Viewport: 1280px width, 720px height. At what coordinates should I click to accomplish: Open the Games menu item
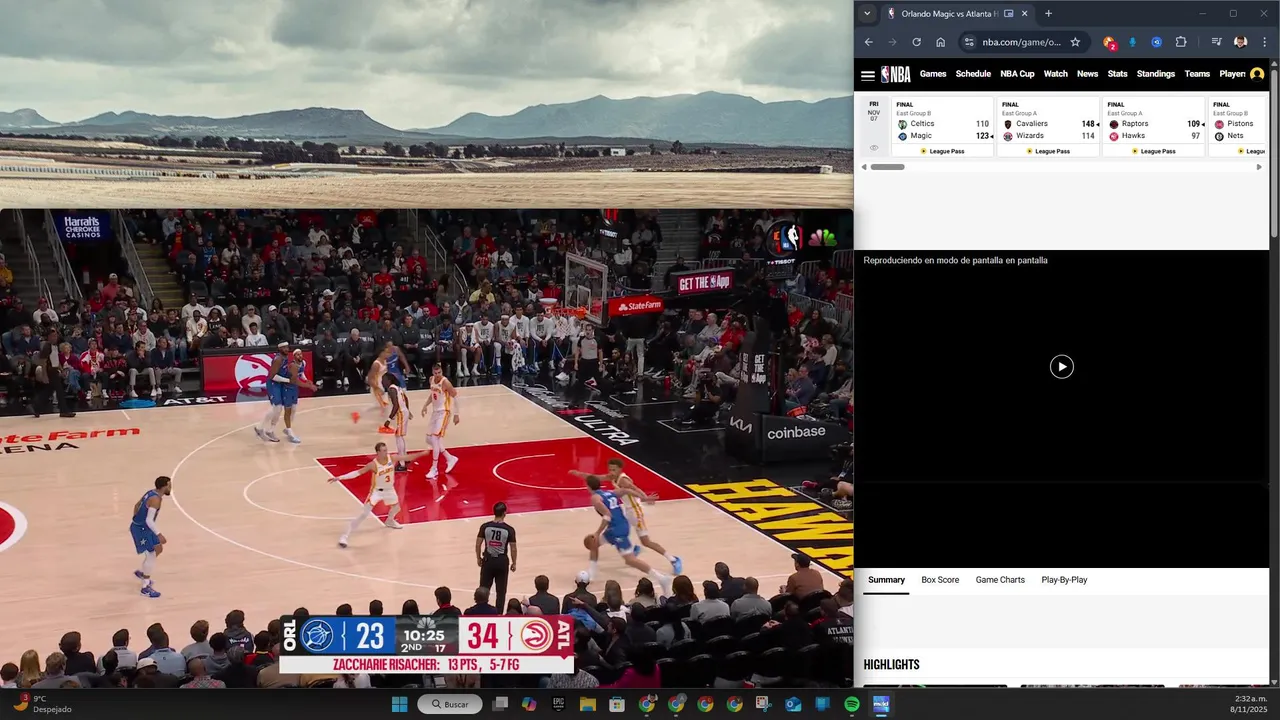pos(933,74)
